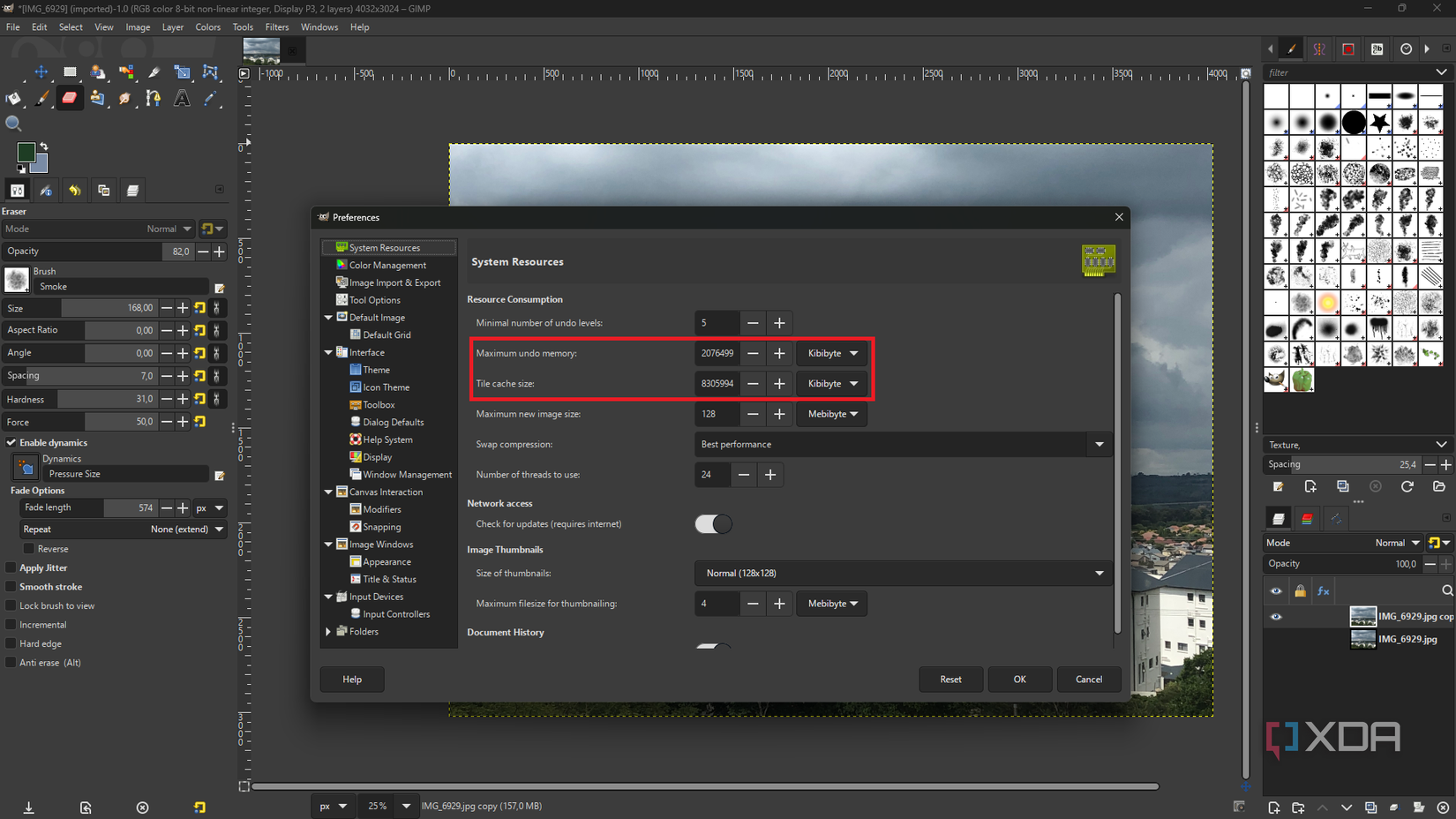Select the Move tool
Image resolution: width=1456 pixels, height=819 pixels.
[x=41, y=72]
